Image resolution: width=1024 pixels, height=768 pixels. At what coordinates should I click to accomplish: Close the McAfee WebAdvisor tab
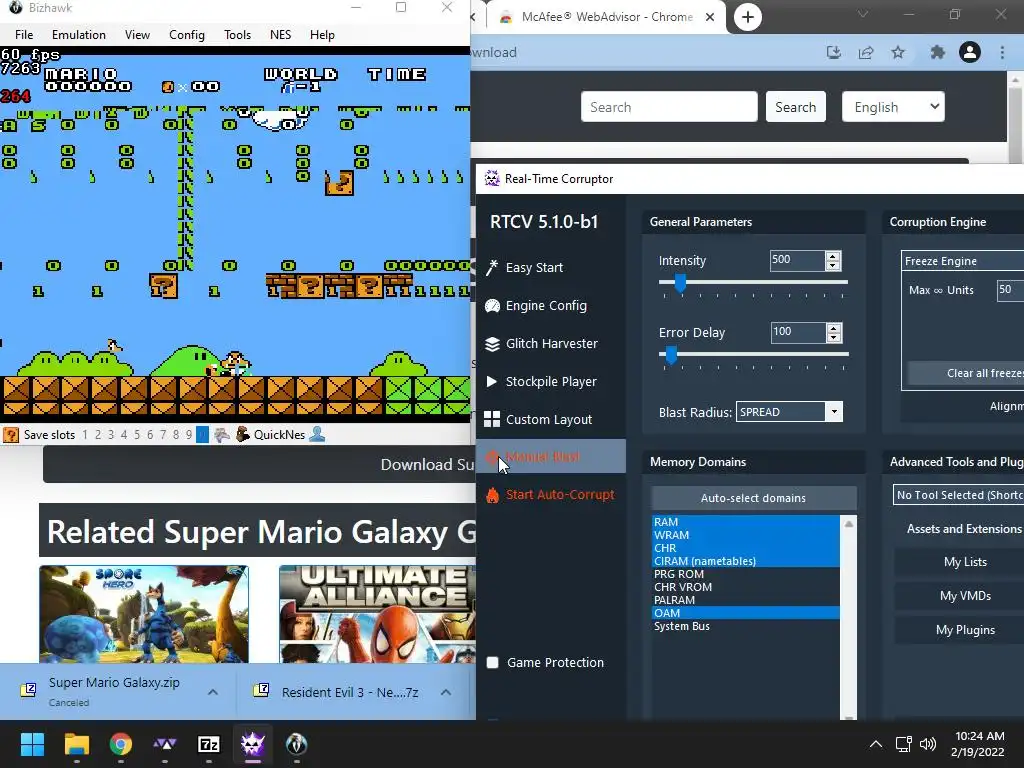(x=710, y=17)
